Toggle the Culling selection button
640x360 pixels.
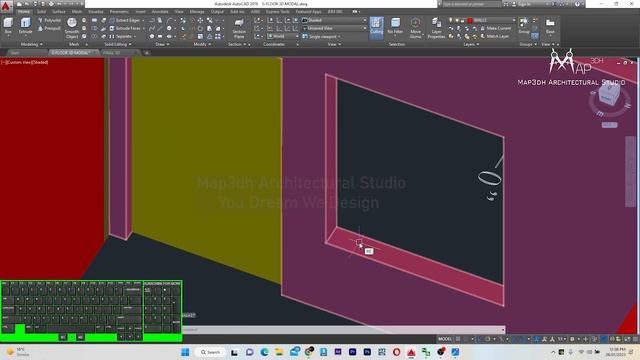click(376, 27)
